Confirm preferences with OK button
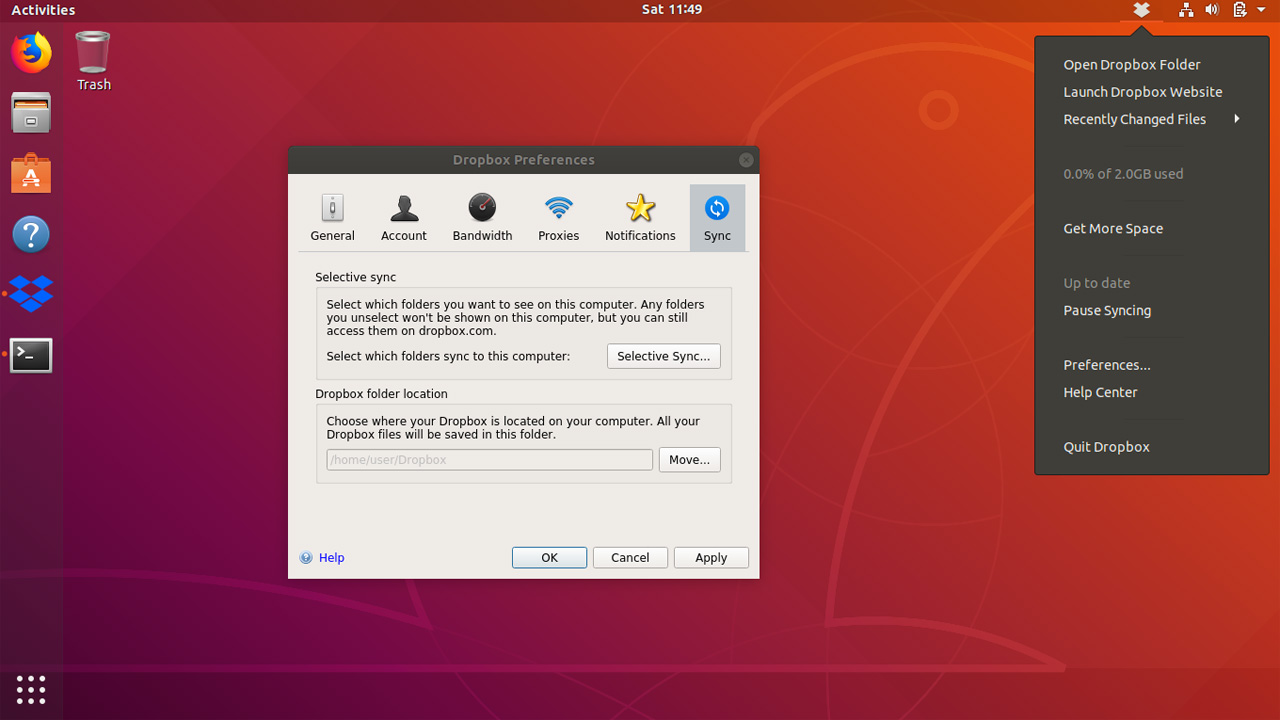 point(549,558)
